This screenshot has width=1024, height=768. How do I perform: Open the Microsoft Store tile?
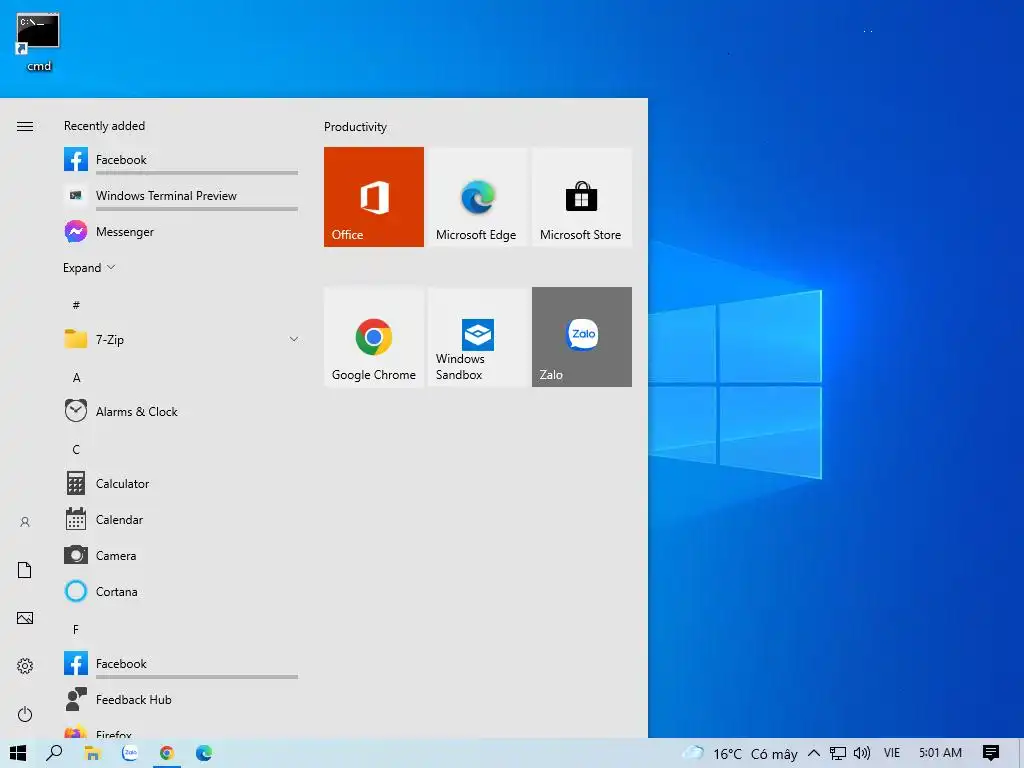[581, 197]
